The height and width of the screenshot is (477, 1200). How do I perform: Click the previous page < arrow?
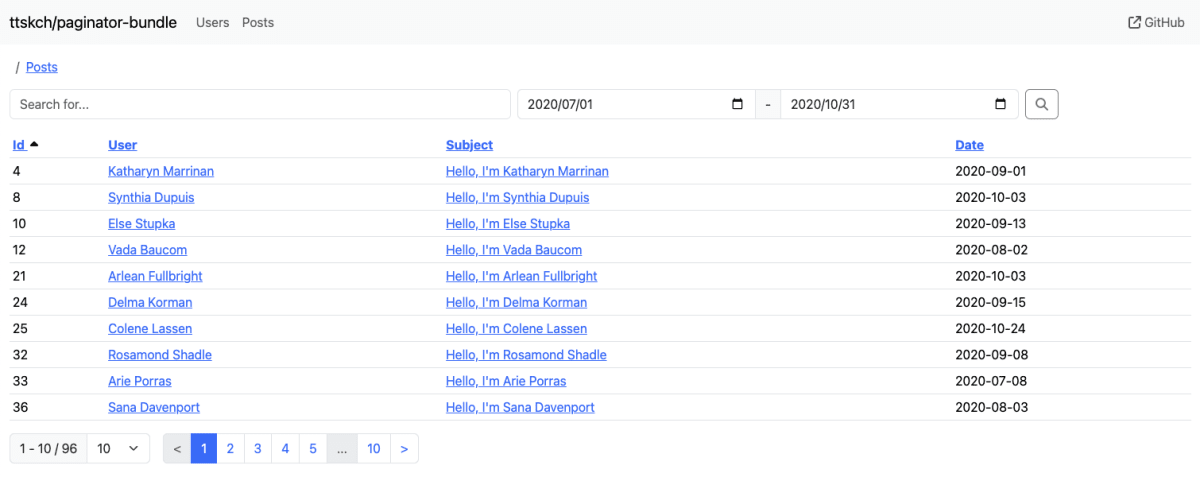click(177, 449)
